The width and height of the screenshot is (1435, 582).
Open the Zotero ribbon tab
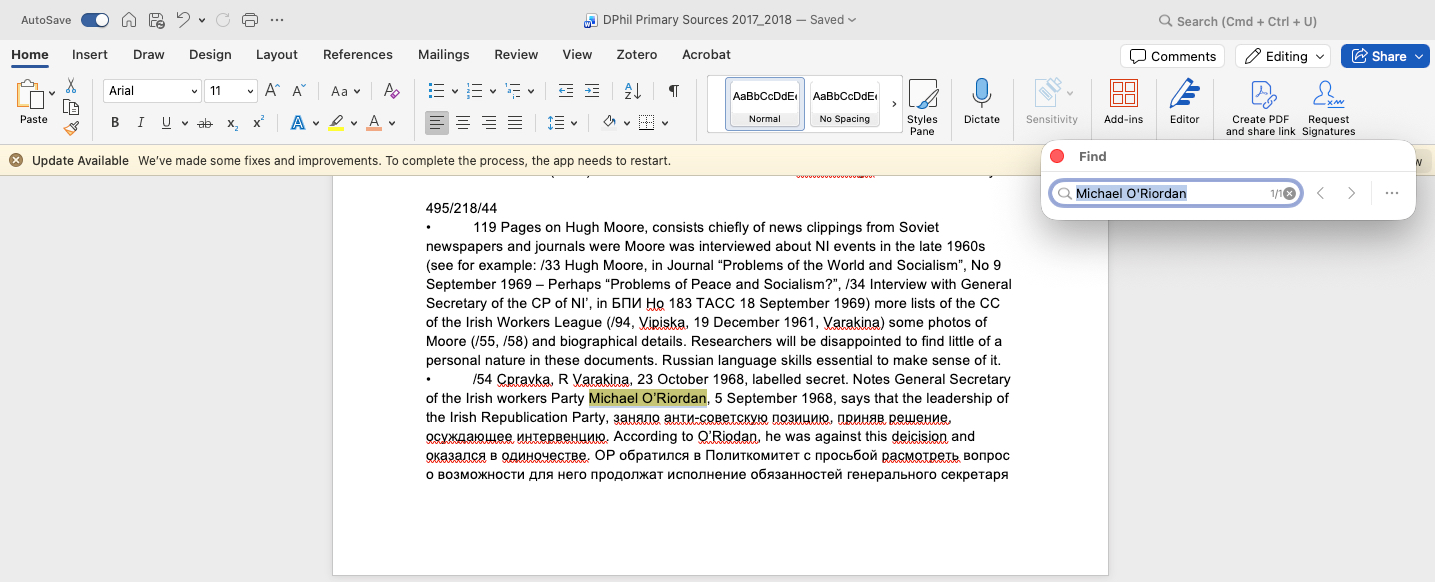pos(636,55)
